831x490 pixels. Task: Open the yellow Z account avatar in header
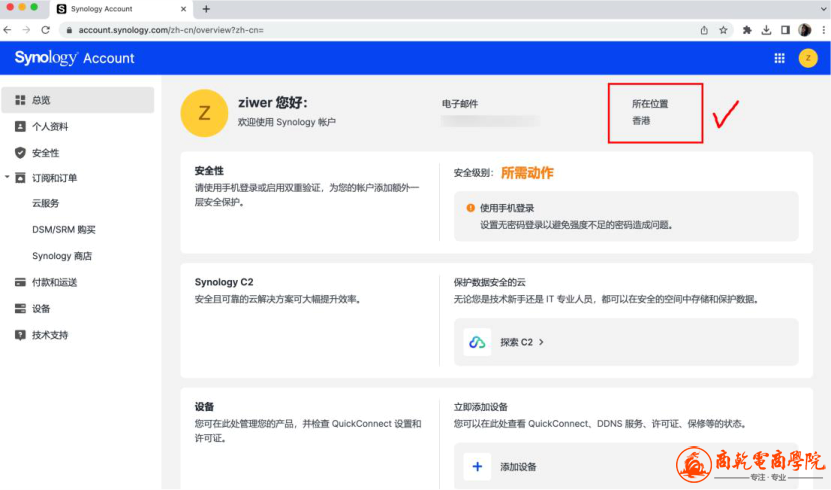click(808, 58)
